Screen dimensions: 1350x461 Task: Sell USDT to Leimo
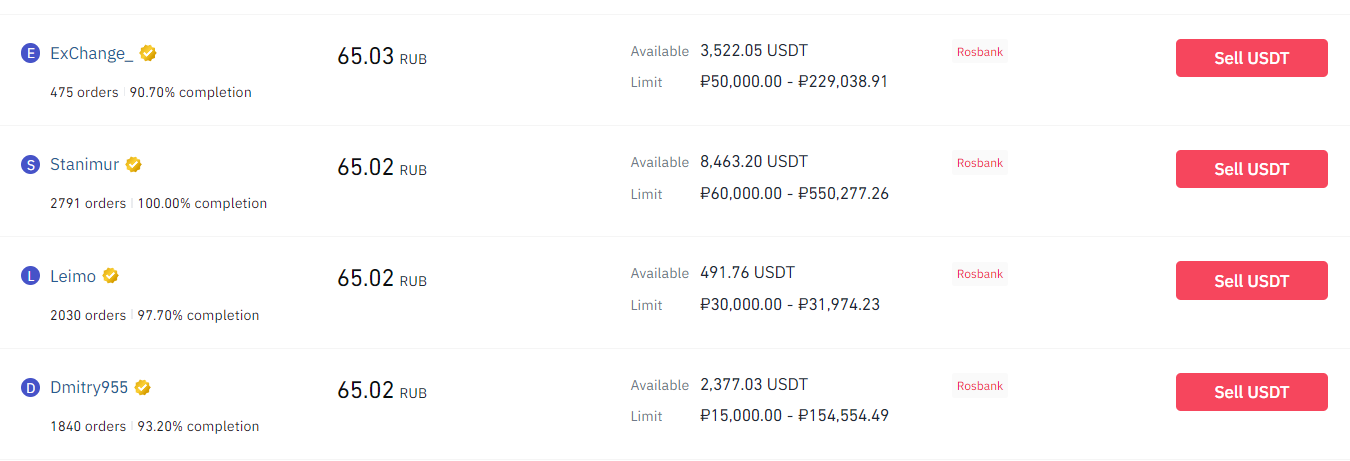pyautogui.click(x=1251, y=280)
